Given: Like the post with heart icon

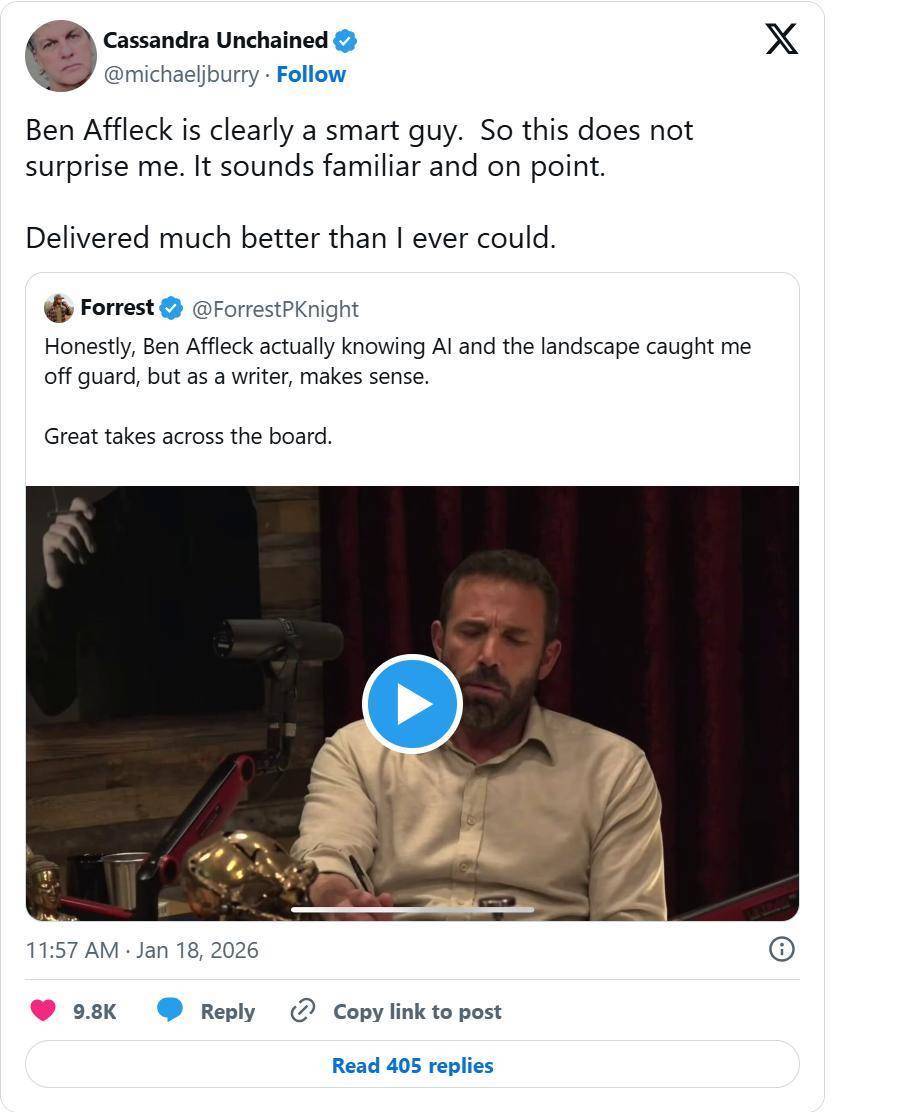Looking at the screenshot, I should coord(43,1011).
